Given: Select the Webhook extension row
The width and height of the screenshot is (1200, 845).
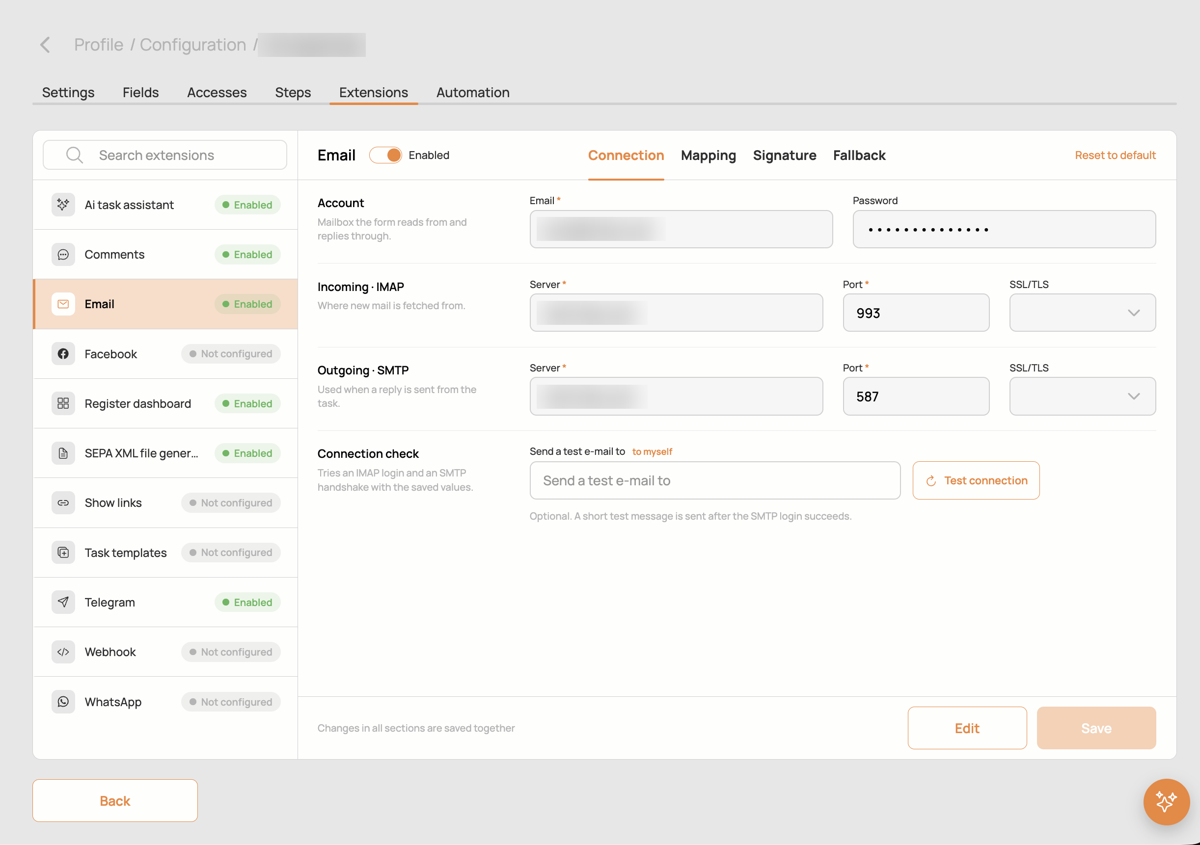Looking at the screenshot, I should point(165,652).
